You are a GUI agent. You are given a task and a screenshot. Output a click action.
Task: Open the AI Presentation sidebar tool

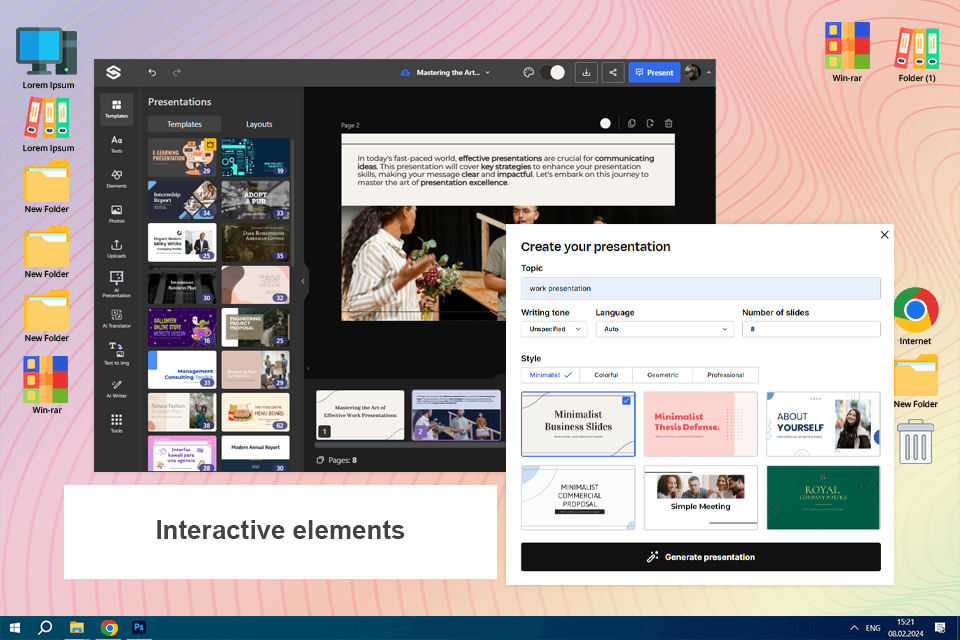(x=116, y=284)
